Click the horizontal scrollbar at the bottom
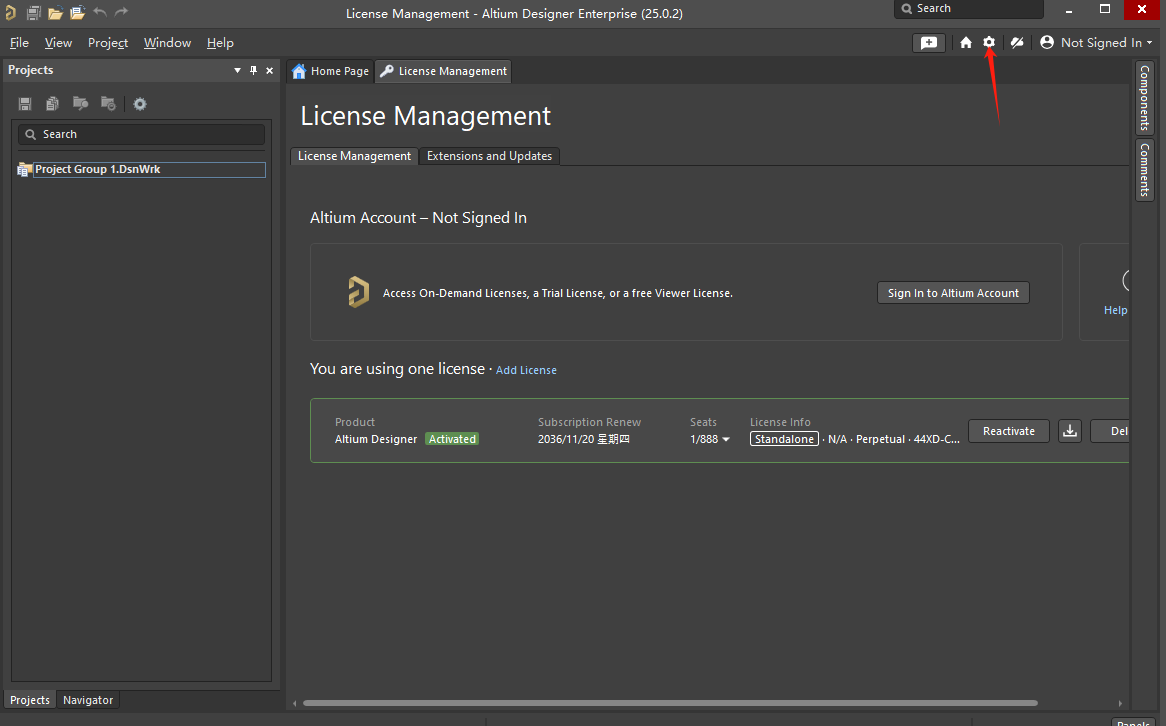The height and width of the screenshot is (726, 1166). click(x=670, y=703)
